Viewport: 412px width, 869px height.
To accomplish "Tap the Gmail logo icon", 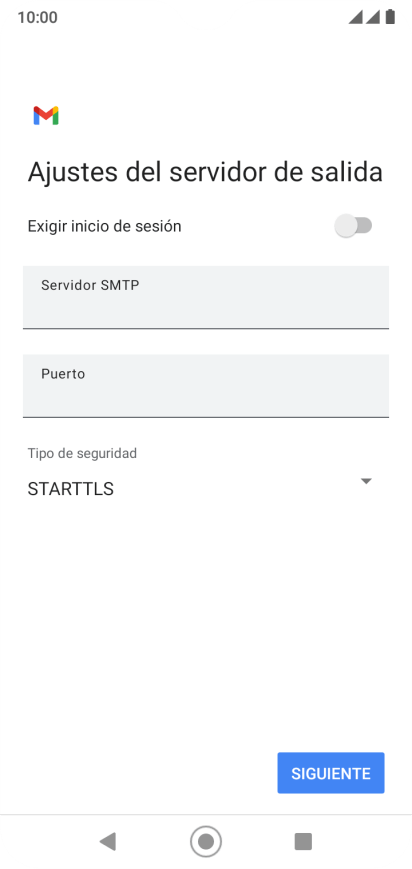I will tap(46, 115).
